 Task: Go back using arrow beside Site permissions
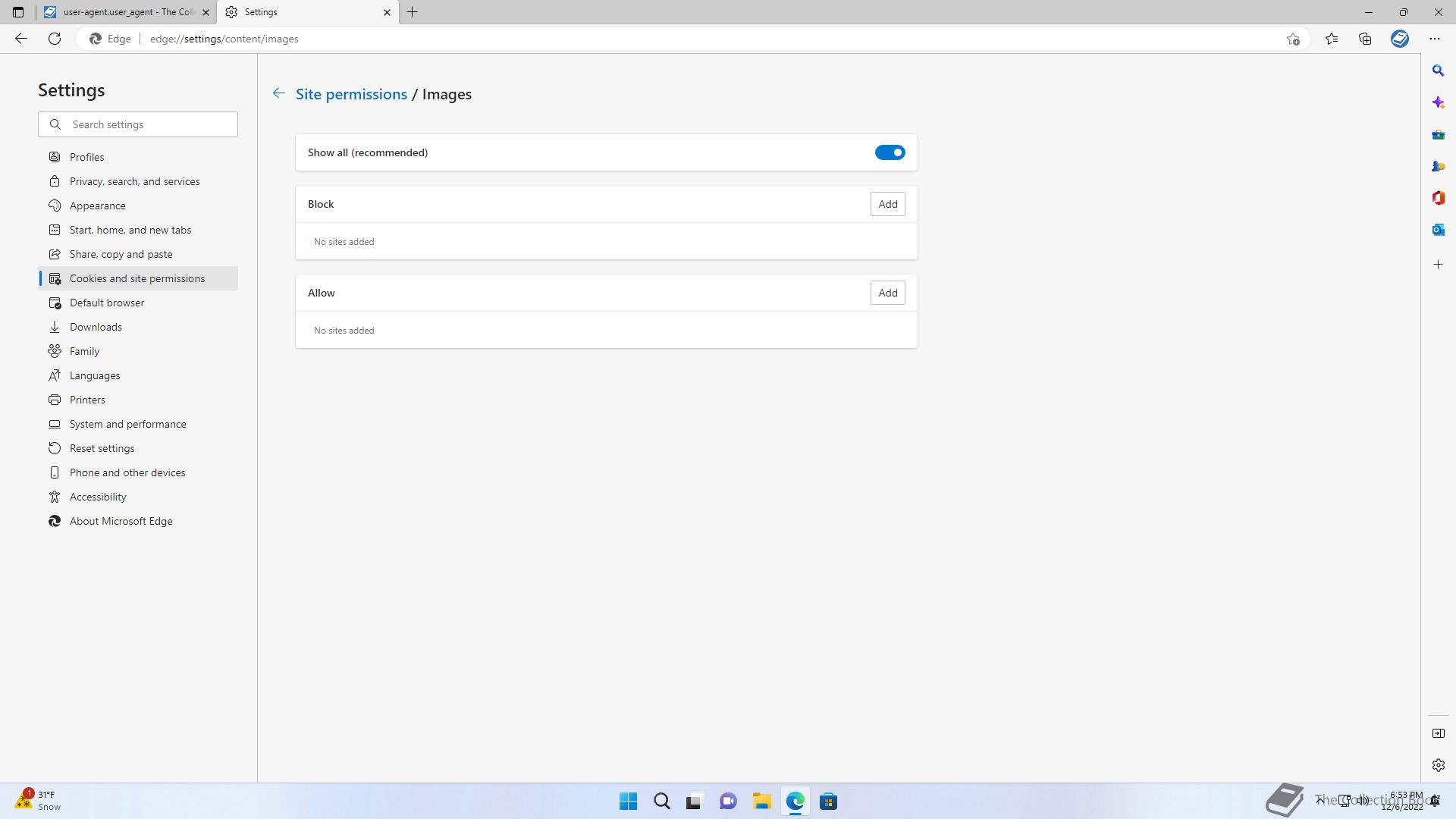coord(279,93)
